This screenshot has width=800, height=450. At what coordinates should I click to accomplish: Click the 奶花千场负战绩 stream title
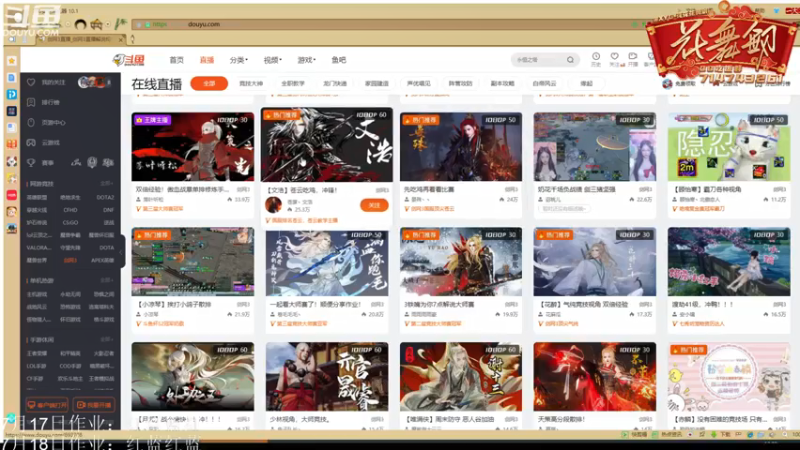577,189
